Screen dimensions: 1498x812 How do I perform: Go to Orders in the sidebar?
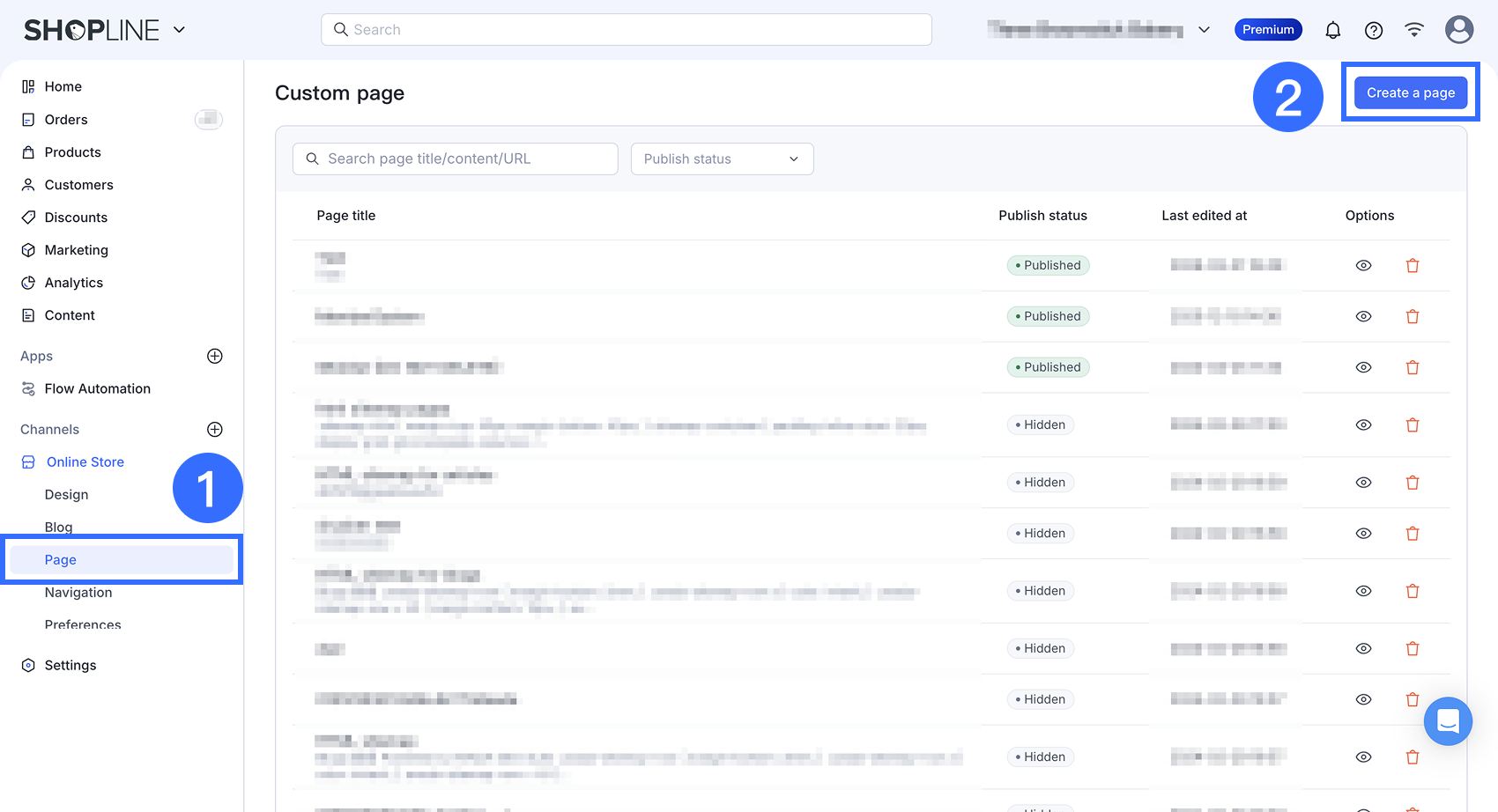tap(66, 120)
